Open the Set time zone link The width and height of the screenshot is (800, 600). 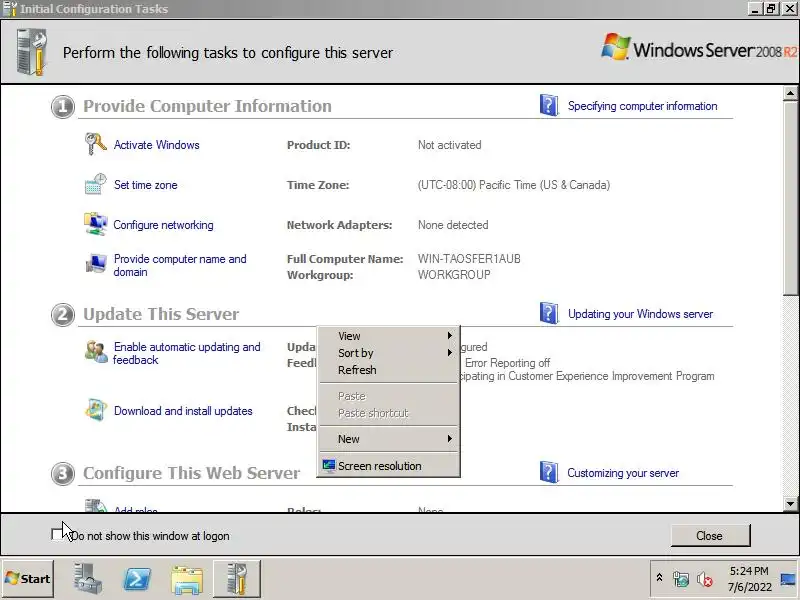click(145, 185)
